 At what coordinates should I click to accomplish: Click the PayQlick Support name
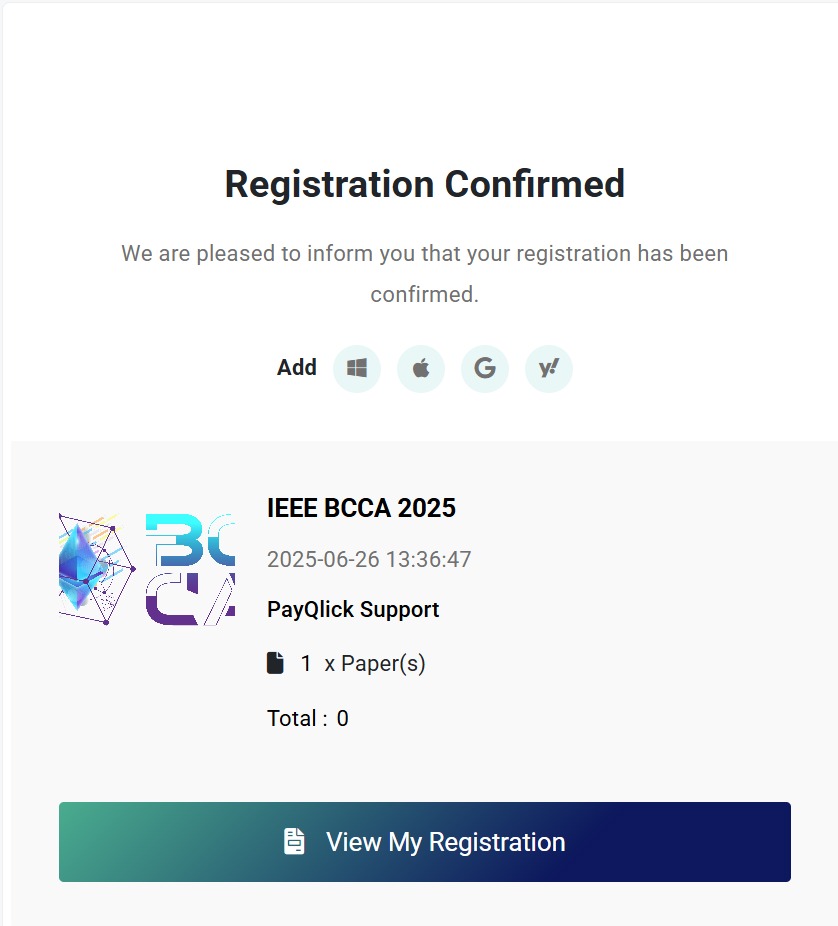tap(353, 609)
